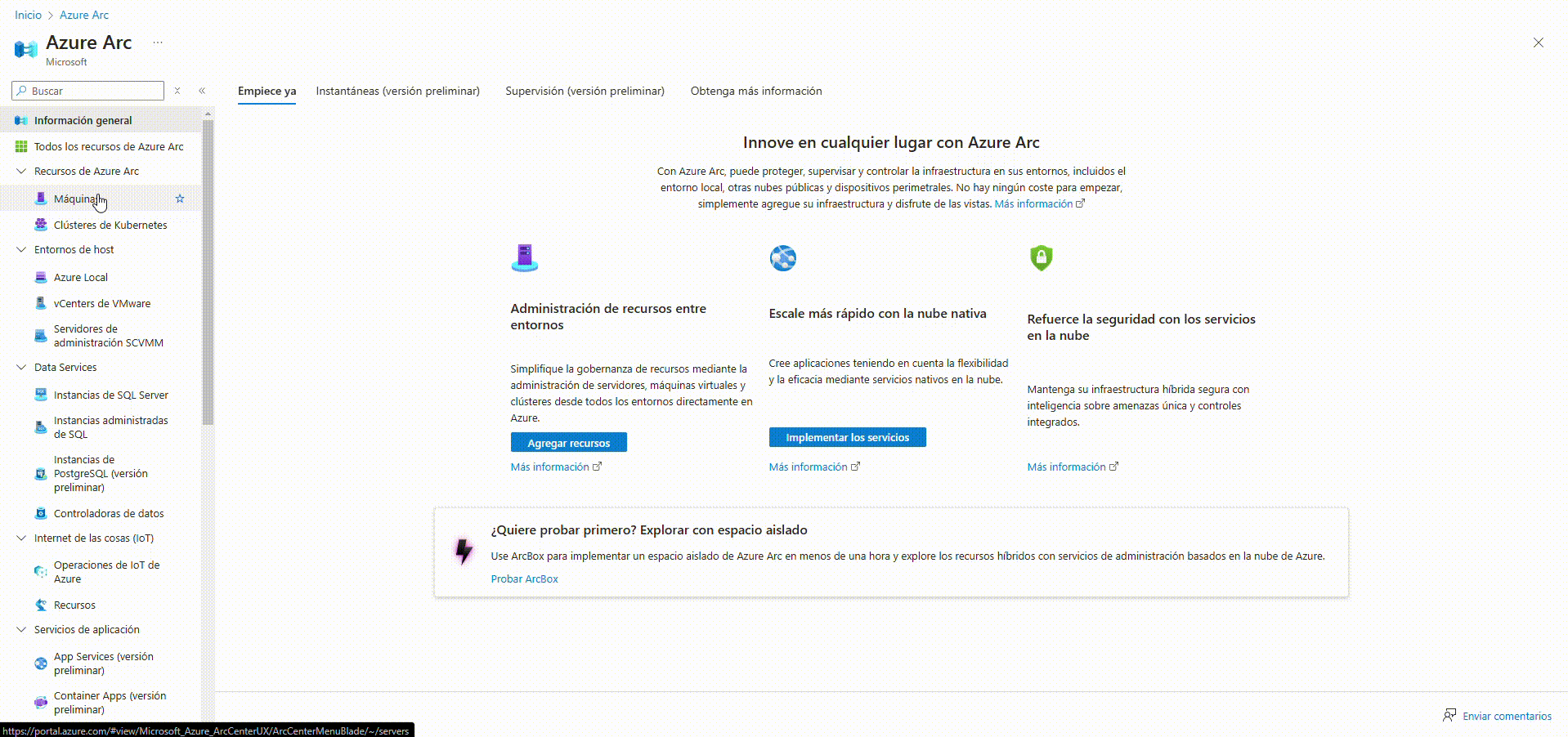
Task: Open Más información under security section
Action: (x=1073, y=467)
